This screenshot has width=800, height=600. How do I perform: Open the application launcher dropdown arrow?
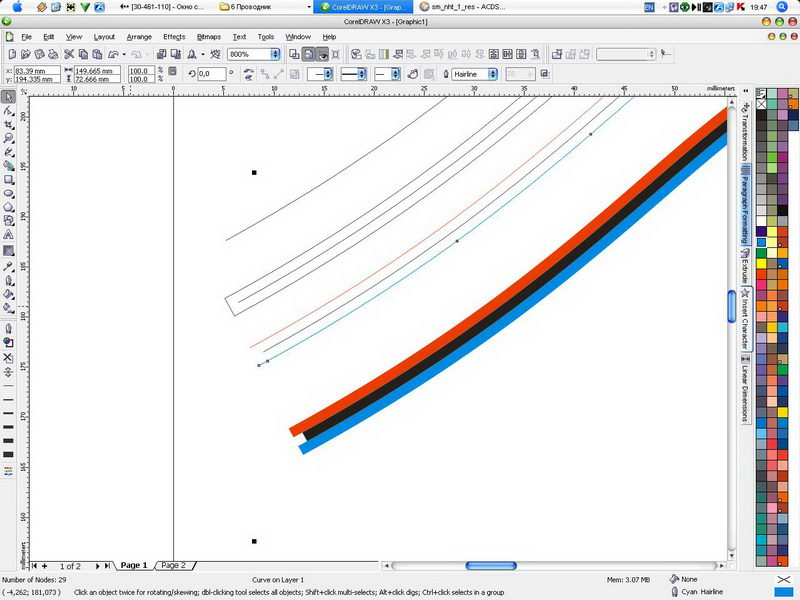pos(203,54)
